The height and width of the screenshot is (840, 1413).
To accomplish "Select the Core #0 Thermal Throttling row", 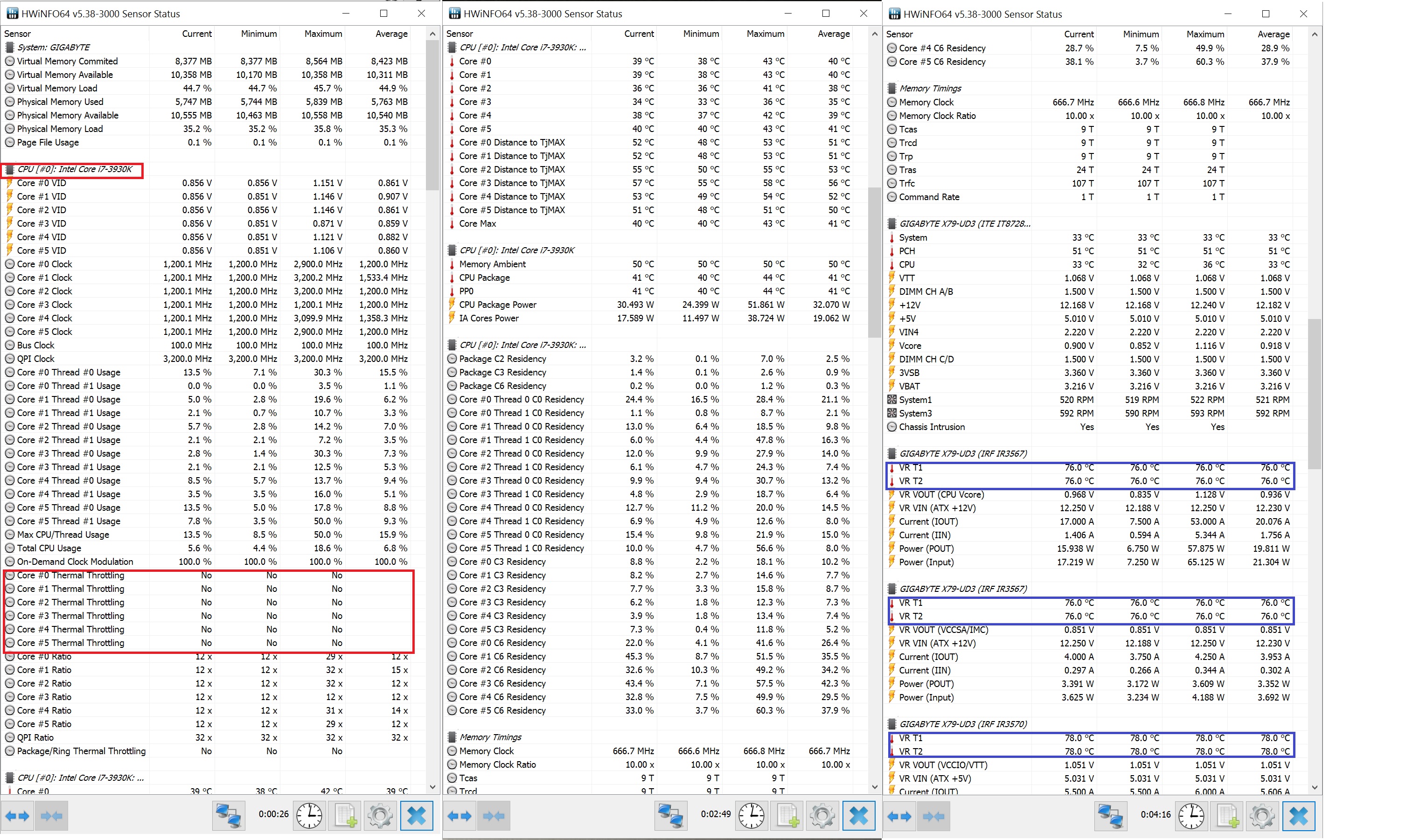I will click(x=70, y=575).
